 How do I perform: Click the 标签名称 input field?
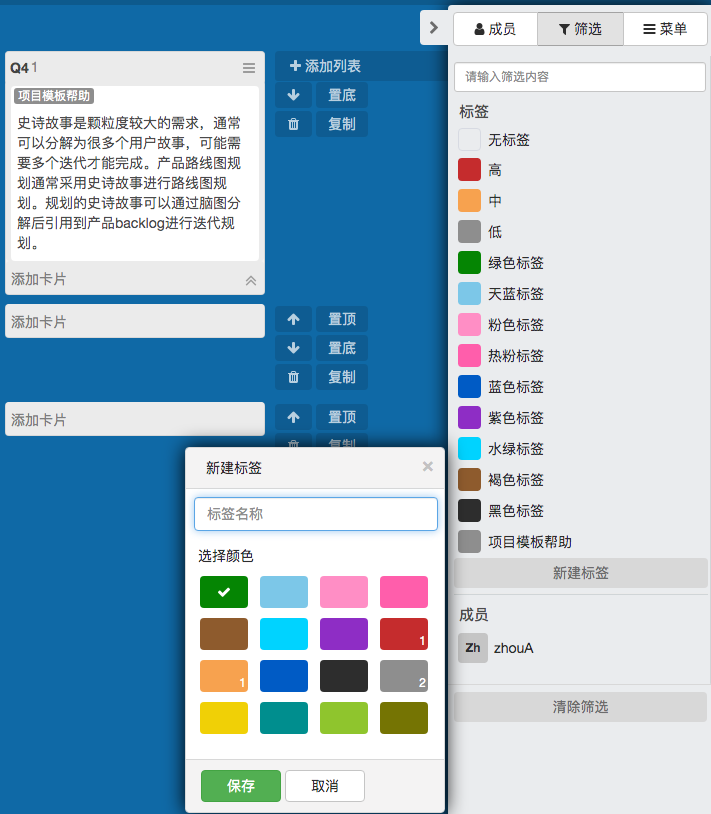(x=316, y=514)
